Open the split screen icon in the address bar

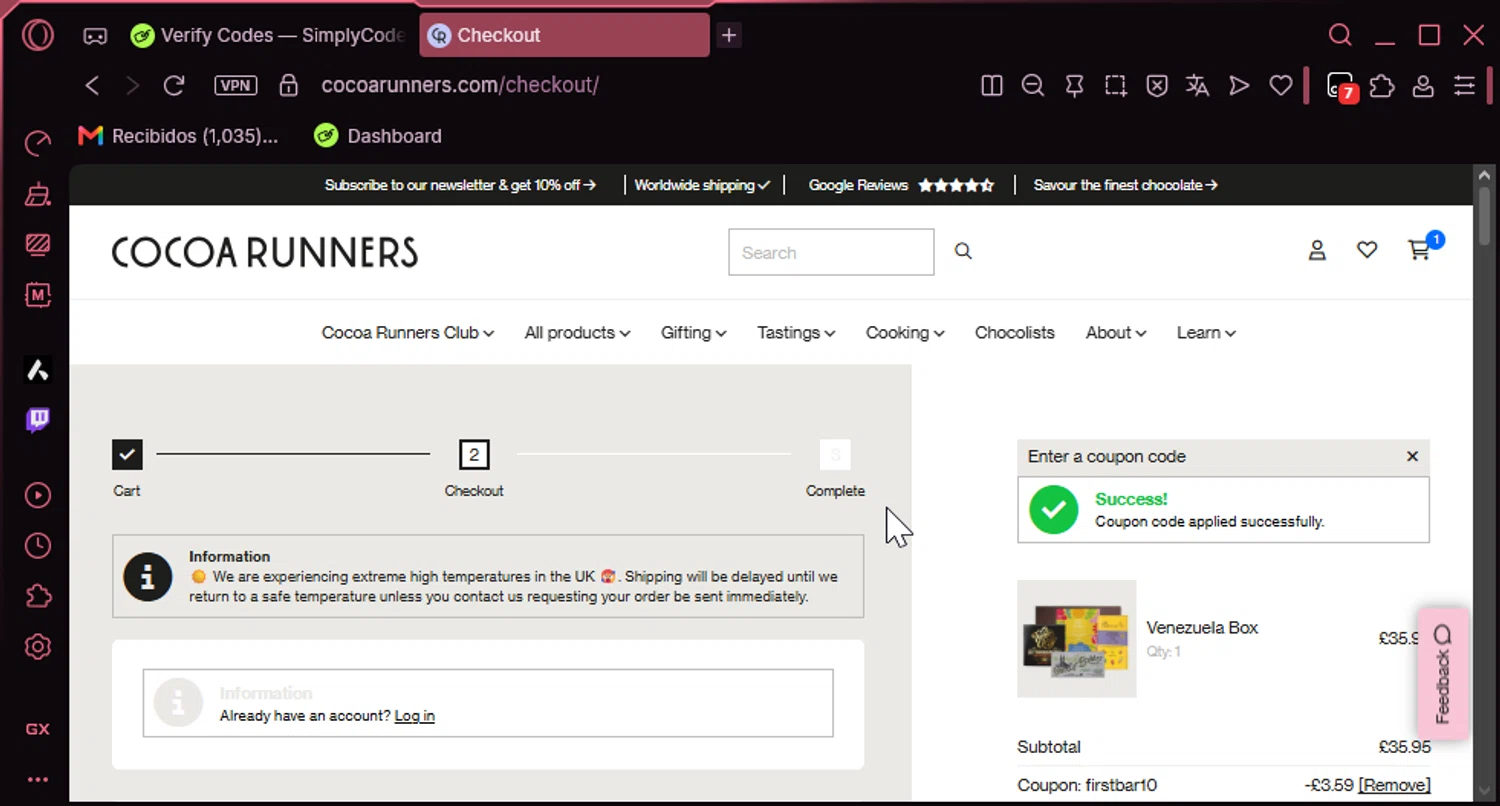(x=992, y=86)
